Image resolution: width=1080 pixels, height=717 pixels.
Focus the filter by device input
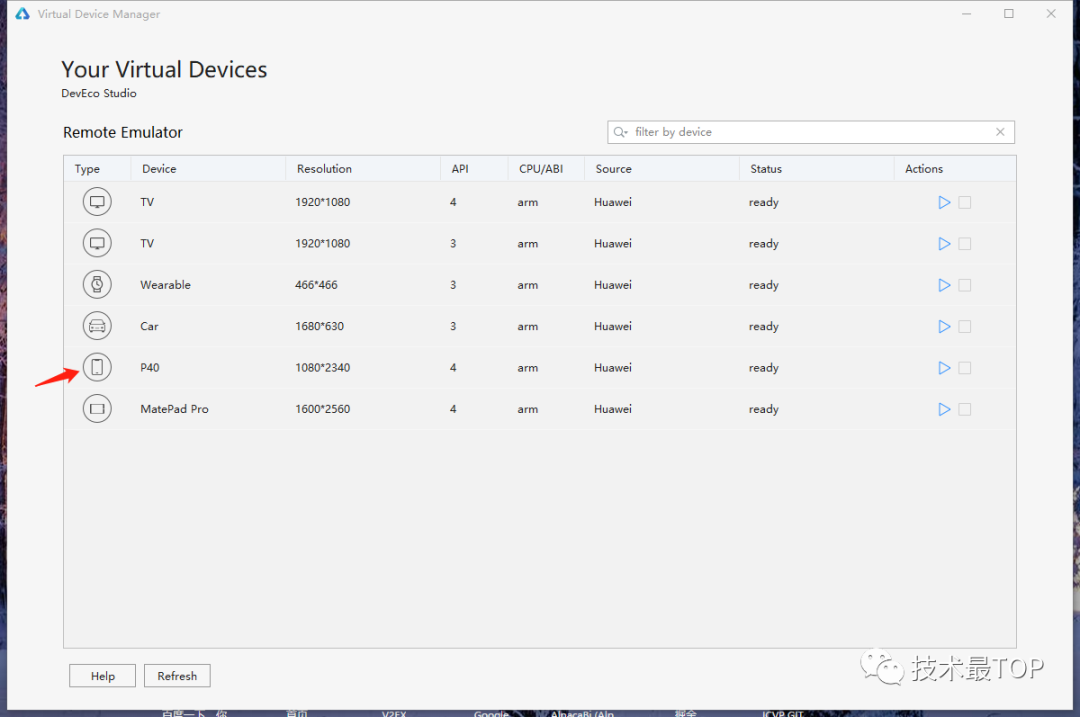[811, 132]
